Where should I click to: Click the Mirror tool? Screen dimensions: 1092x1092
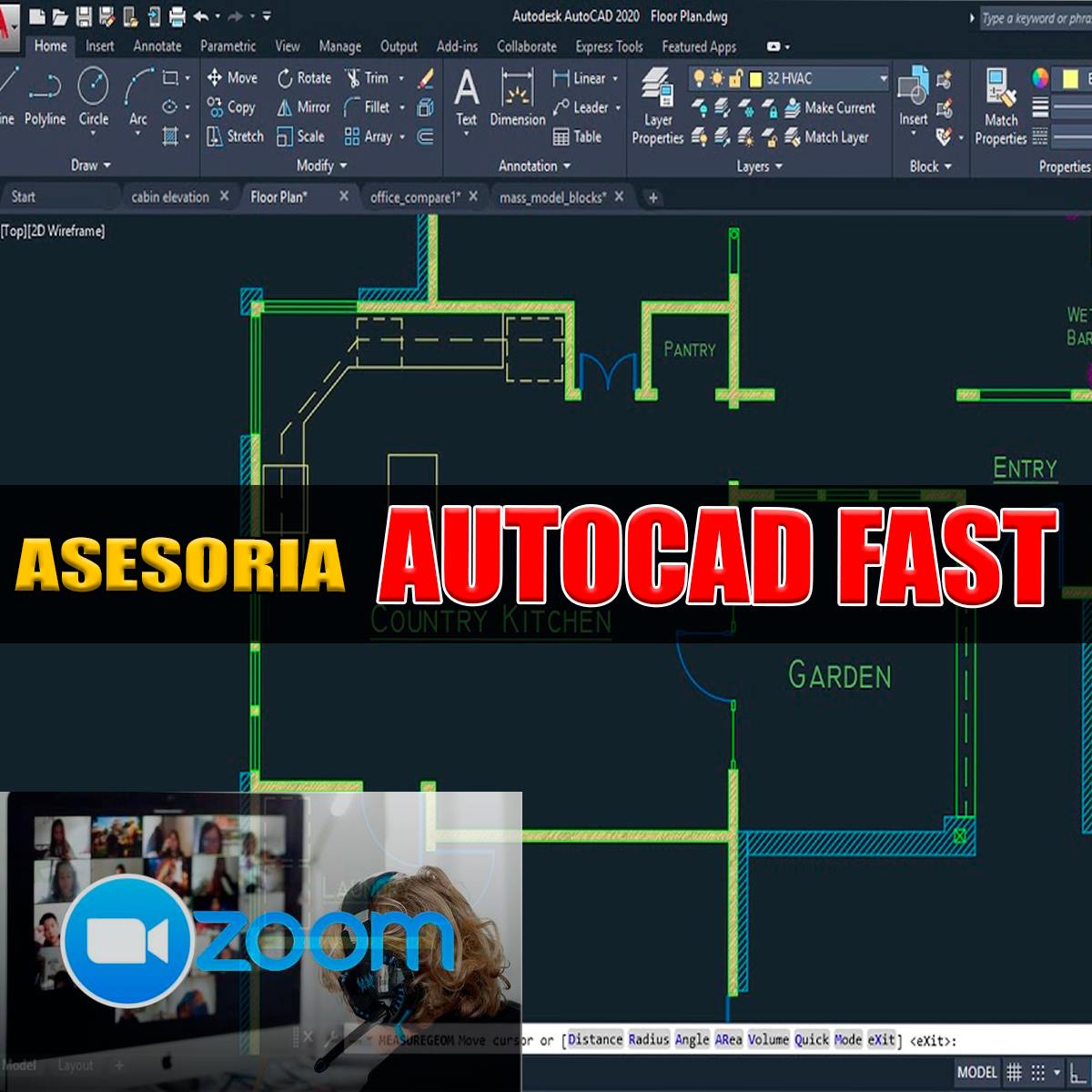click(303, 107)
